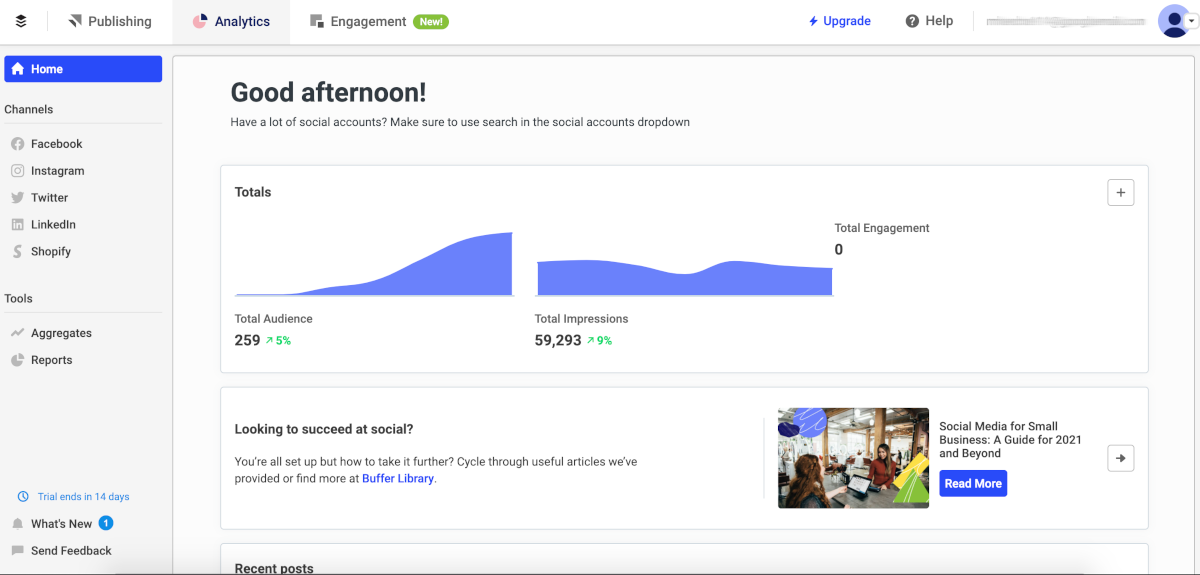This screenshot has height=575, width=1200.
Task: Click the Total Impressions area chart
Action: (x=684, y=278)
